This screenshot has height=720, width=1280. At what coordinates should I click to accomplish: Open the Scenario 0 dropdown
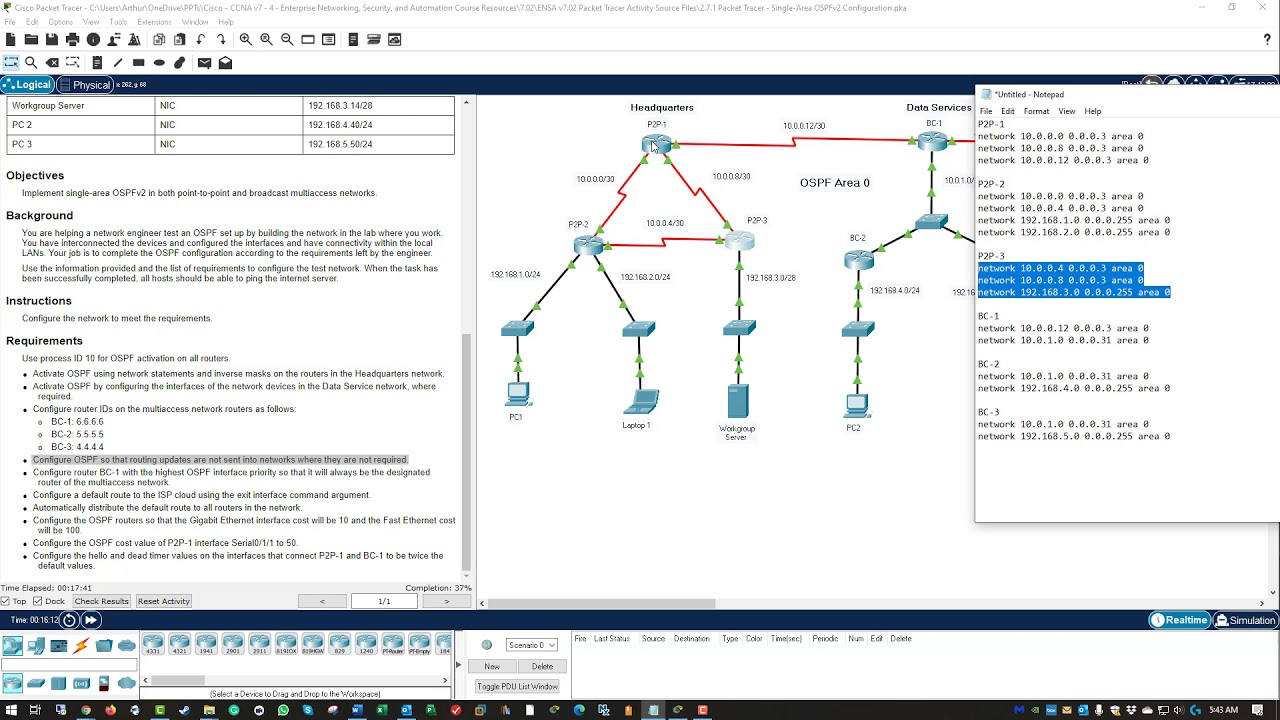(532, 645)
